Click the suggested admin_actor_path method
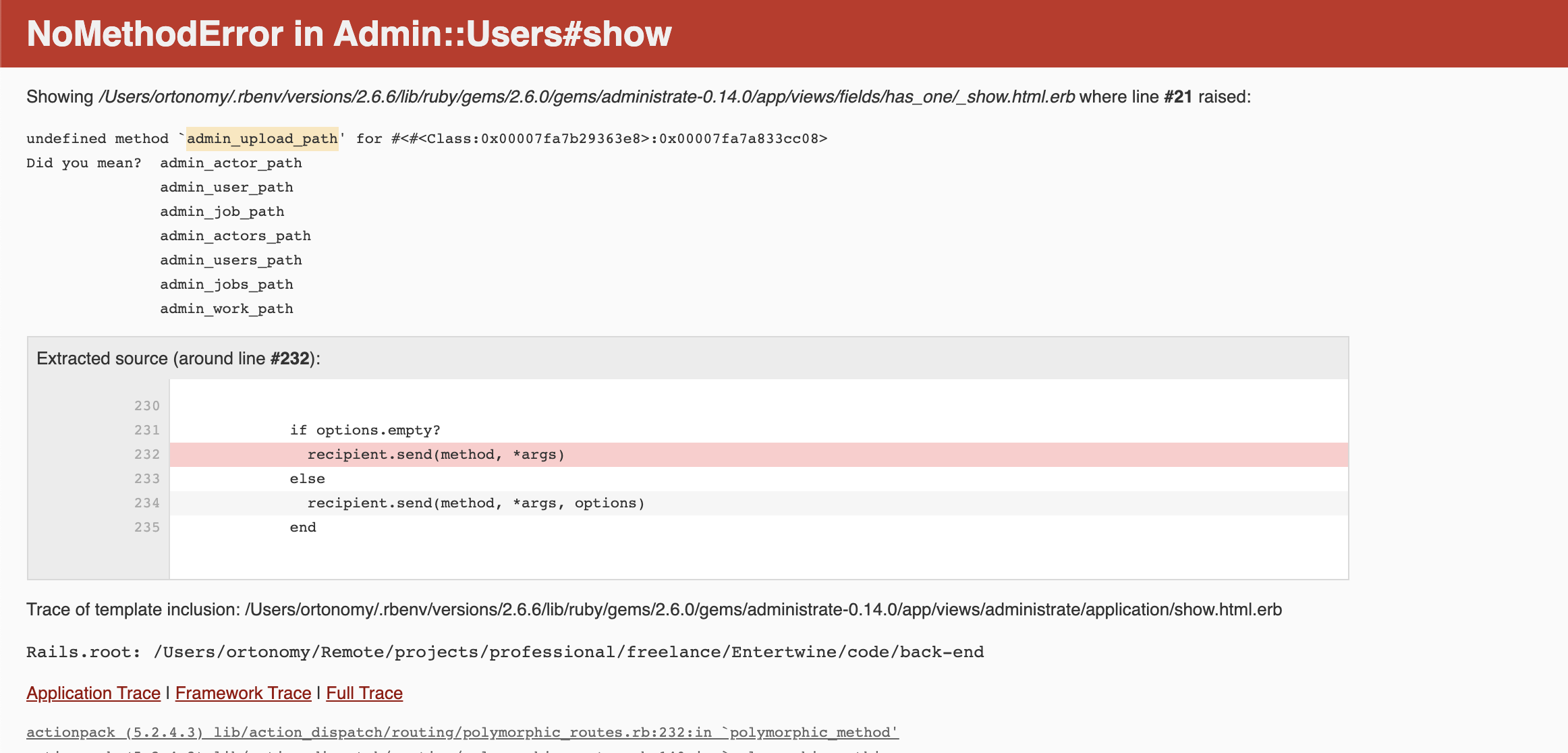 tap(231, 163)
